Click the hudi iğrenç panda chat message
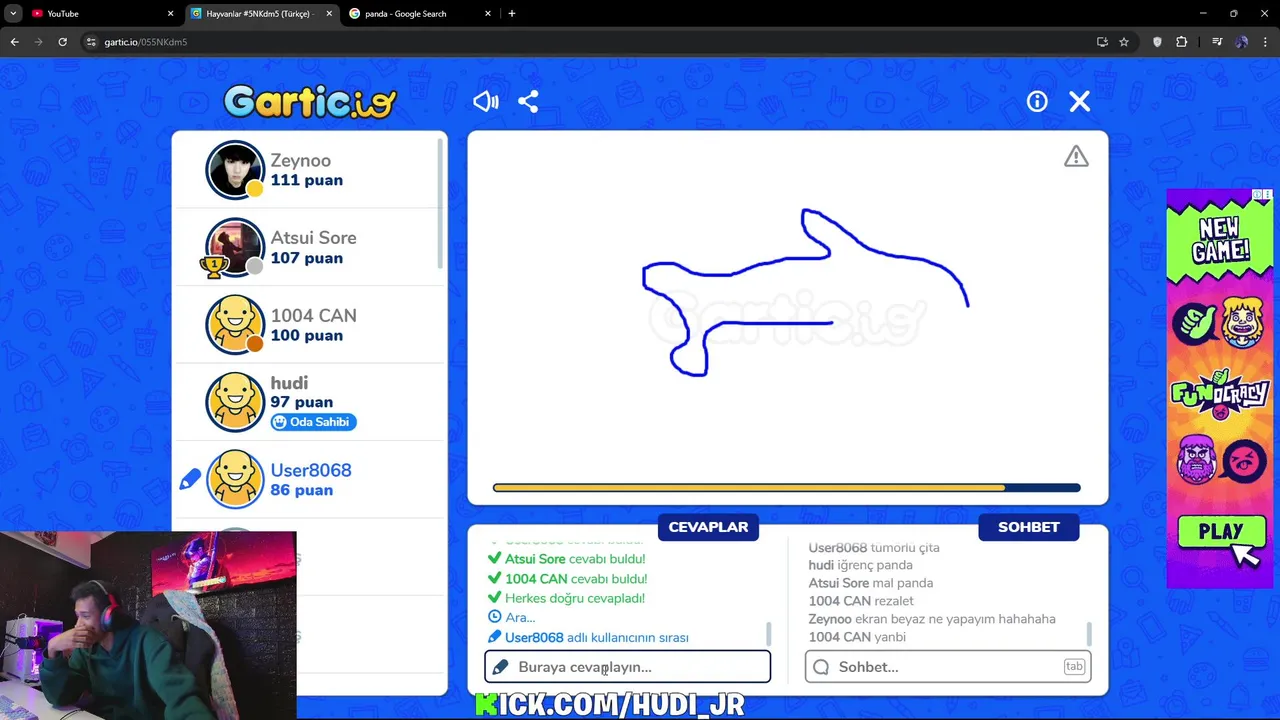Screen dimensions: 1280x720 pos(860,565)
